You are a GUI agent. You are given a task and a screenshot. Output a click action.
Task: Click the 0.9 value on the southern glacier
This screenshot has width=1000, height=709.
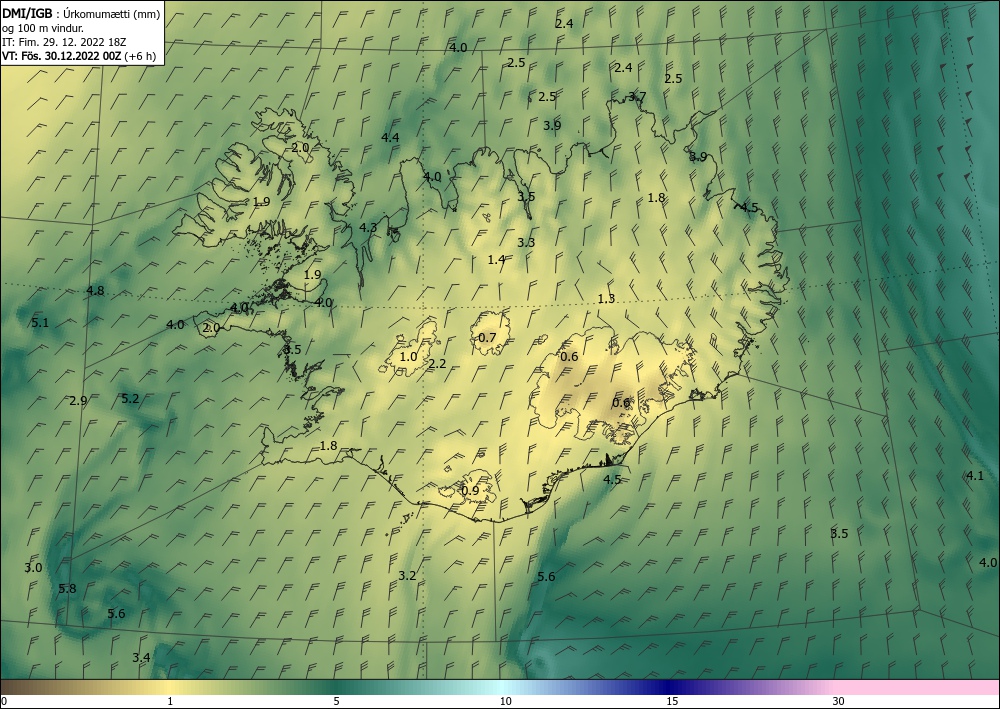click(470, 490)
